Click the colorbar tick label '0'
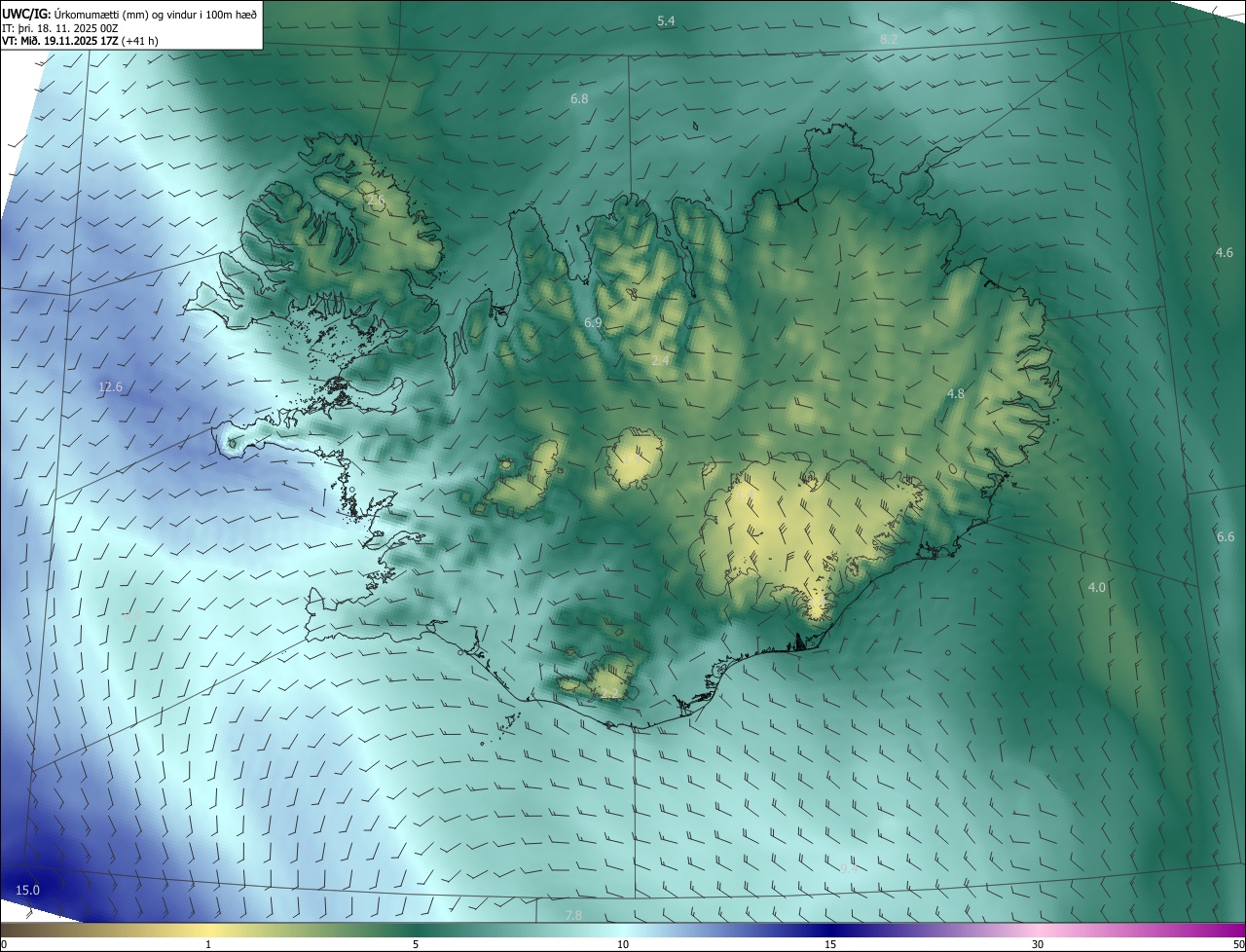 click(x=4, y=944)
